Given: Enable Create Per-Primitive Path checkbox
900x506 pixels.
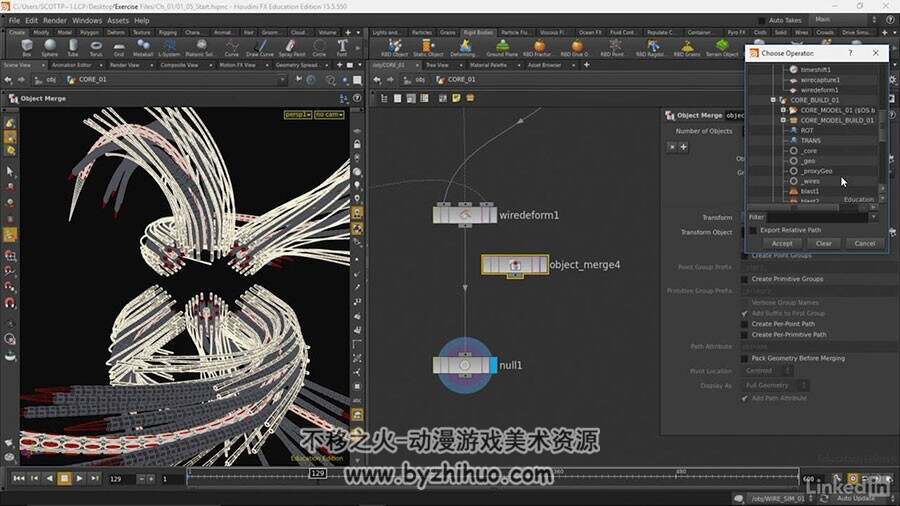Looking at the screenshot, I should click(744, 334).
